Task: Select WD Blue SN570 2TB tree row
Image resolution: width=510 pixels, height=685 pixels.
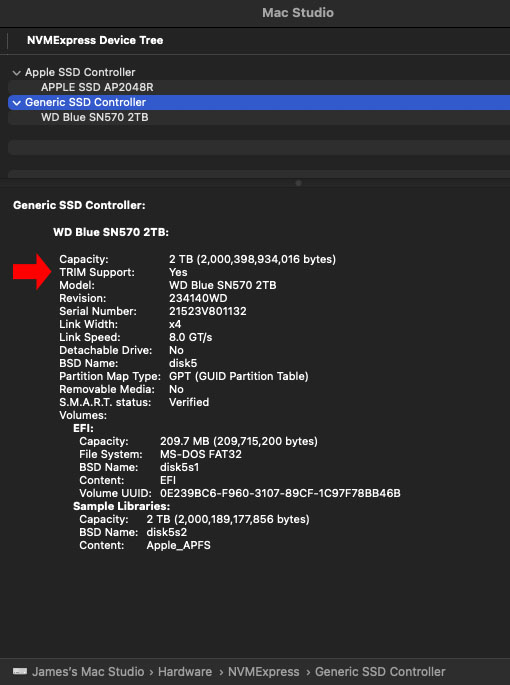Action: point(259,118)
